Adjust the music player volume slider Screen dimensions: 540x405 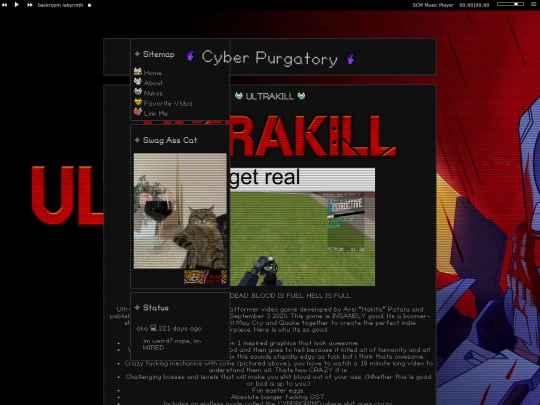(510, 4)
